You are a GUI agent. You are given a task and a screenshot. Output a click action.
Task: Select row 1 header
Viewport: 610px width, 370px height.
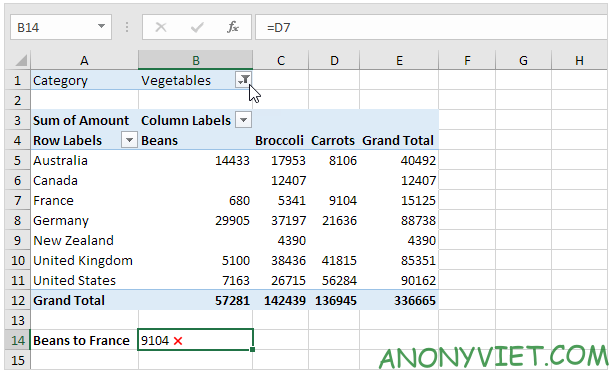tap(18, 80)
